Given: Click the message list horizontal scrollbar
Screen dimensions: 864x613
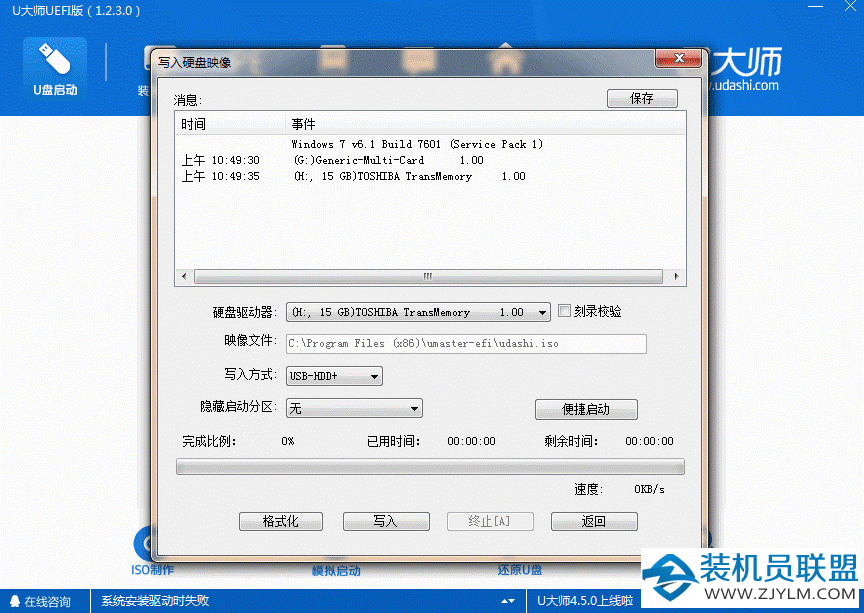Looking at the screenshot, I should pyautogui.click(x=428, y=276).
